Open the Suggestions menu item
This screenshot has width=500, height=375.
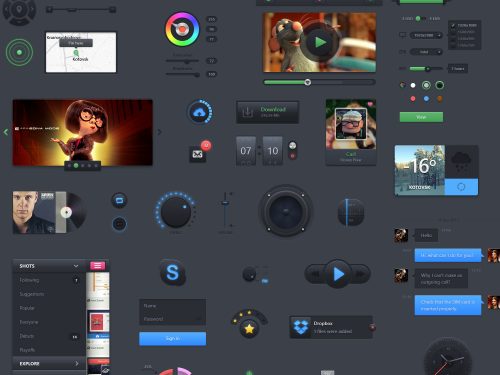49,294
